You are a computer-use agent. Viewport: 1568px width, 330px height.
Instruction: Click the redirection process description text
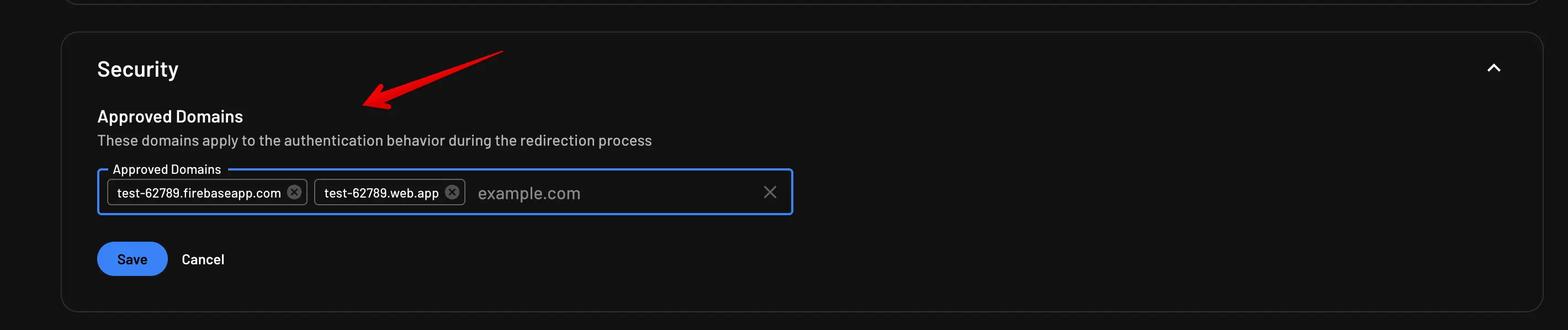(374, 140)
